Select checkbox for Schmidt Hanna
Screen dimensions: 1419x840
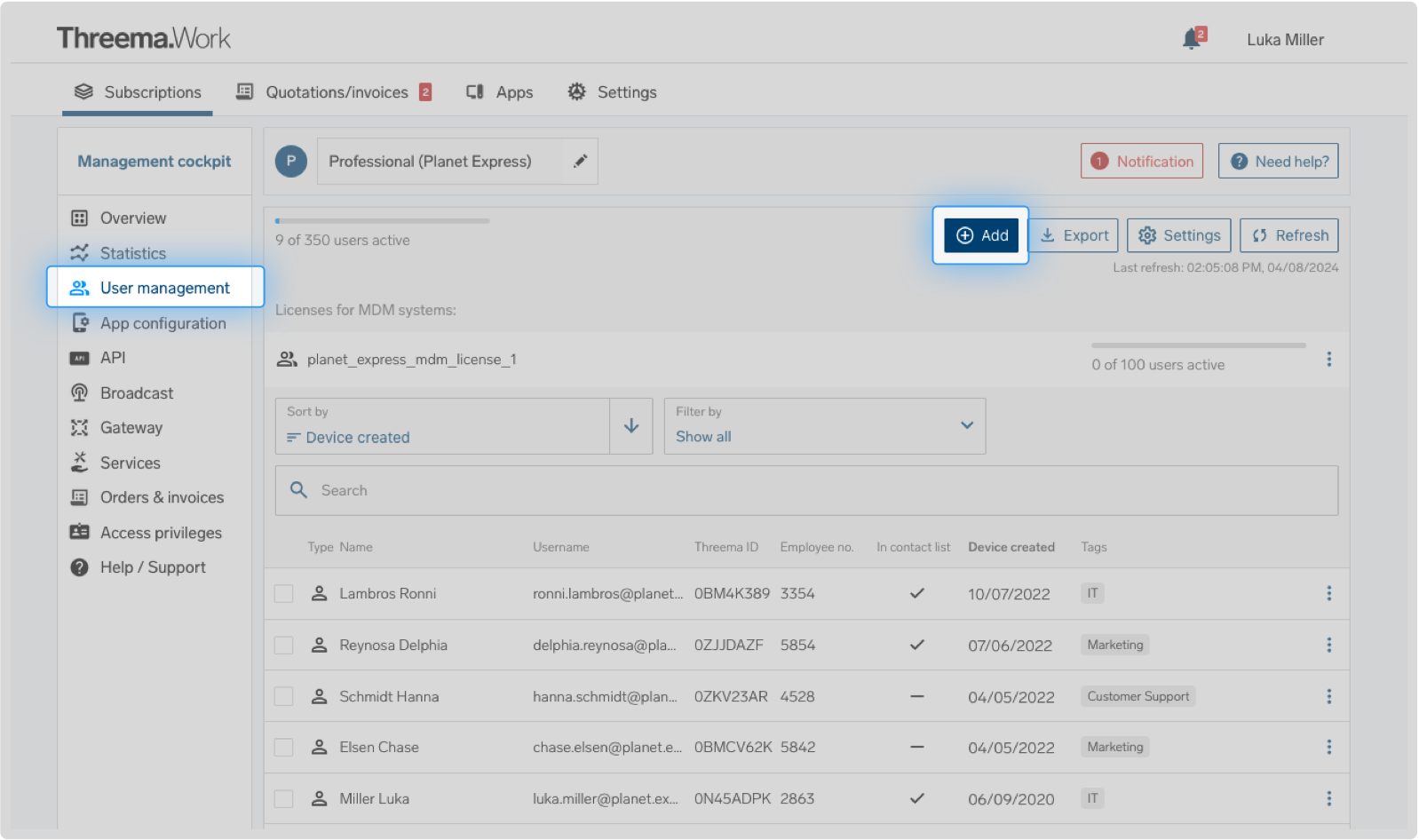(x=284, y=696)
